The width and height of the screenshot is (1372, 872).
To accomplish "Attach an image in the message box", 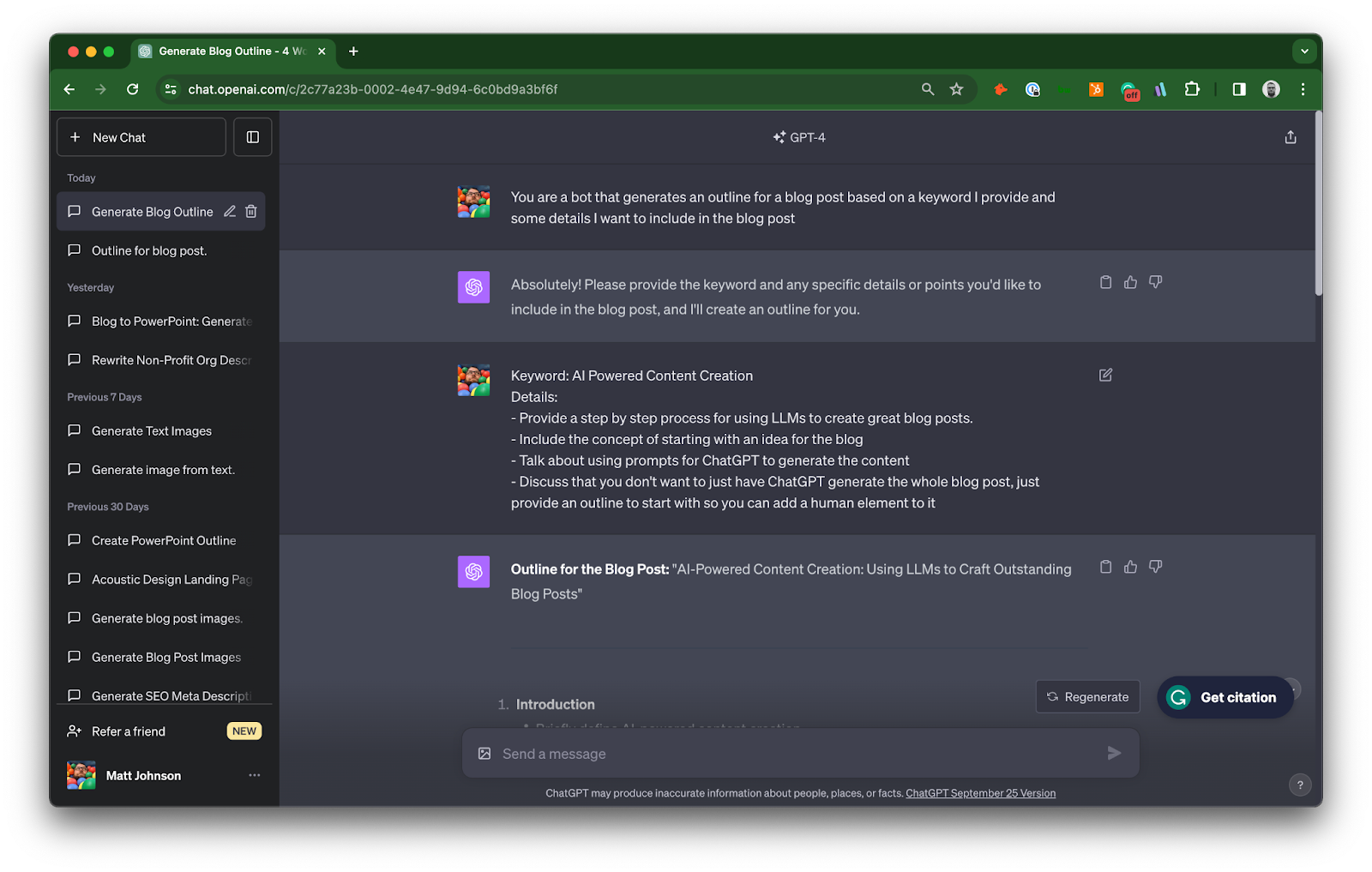I will [x=484, y=753].
